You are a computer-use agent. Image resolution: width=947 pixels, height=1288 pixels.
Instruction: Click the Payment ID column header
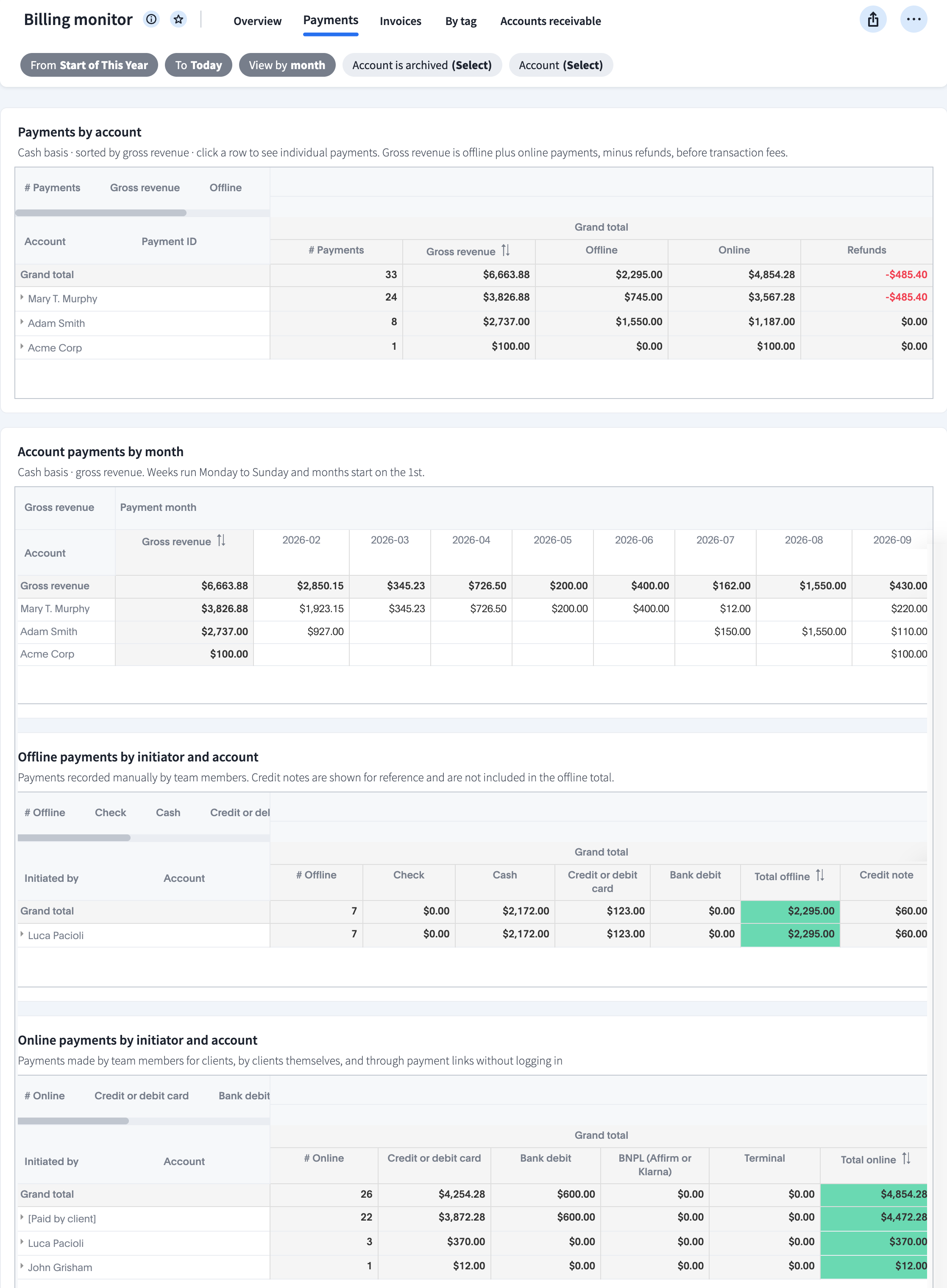coord(169,241)
